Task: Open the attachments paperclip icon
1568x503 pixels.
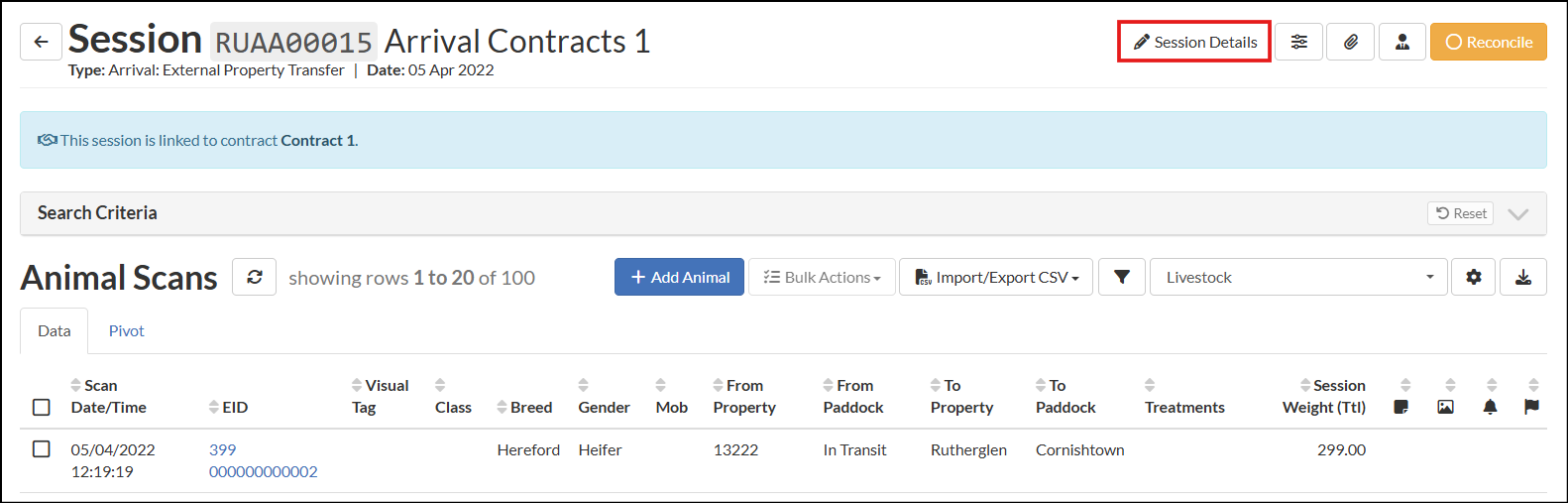Action: point(1350,42)
